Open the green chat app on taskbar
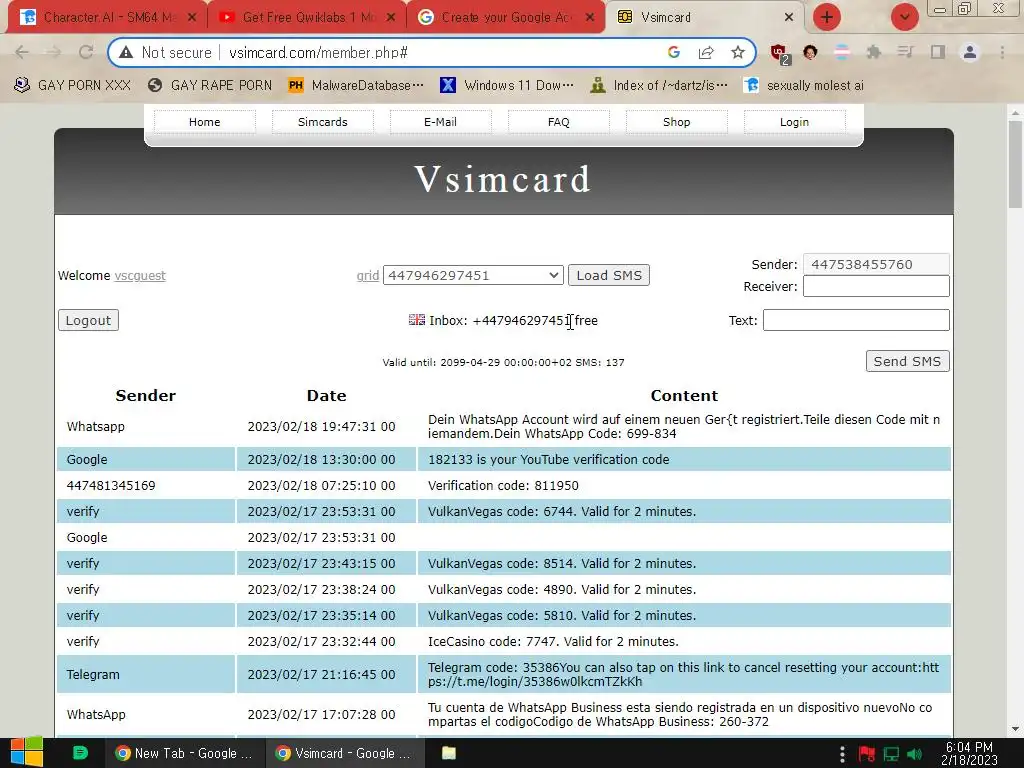1024x768 pixels. 80,753
